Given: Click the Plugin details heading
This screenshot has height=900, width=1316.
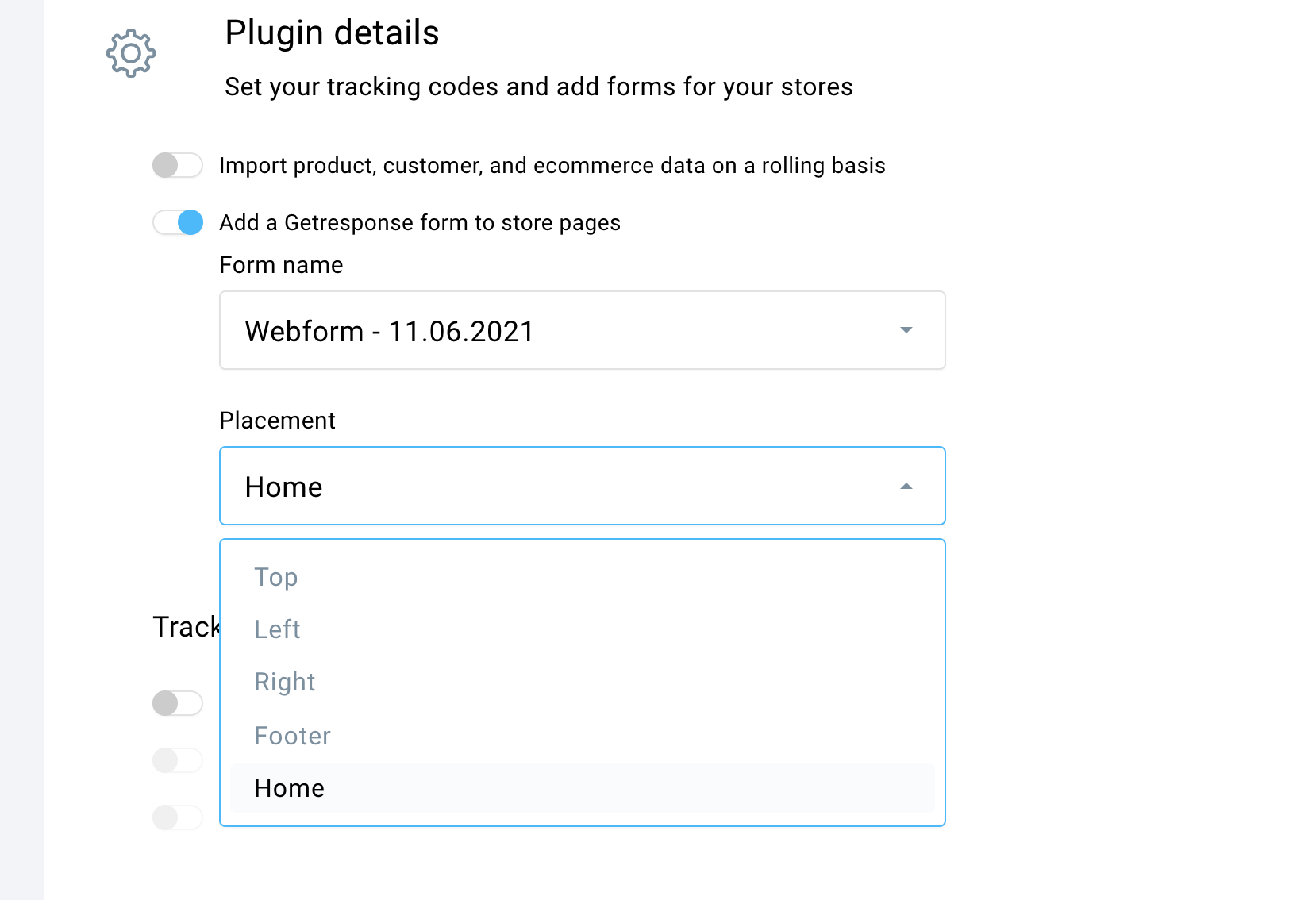Looking at the screenshot, I should click(332, 33).
